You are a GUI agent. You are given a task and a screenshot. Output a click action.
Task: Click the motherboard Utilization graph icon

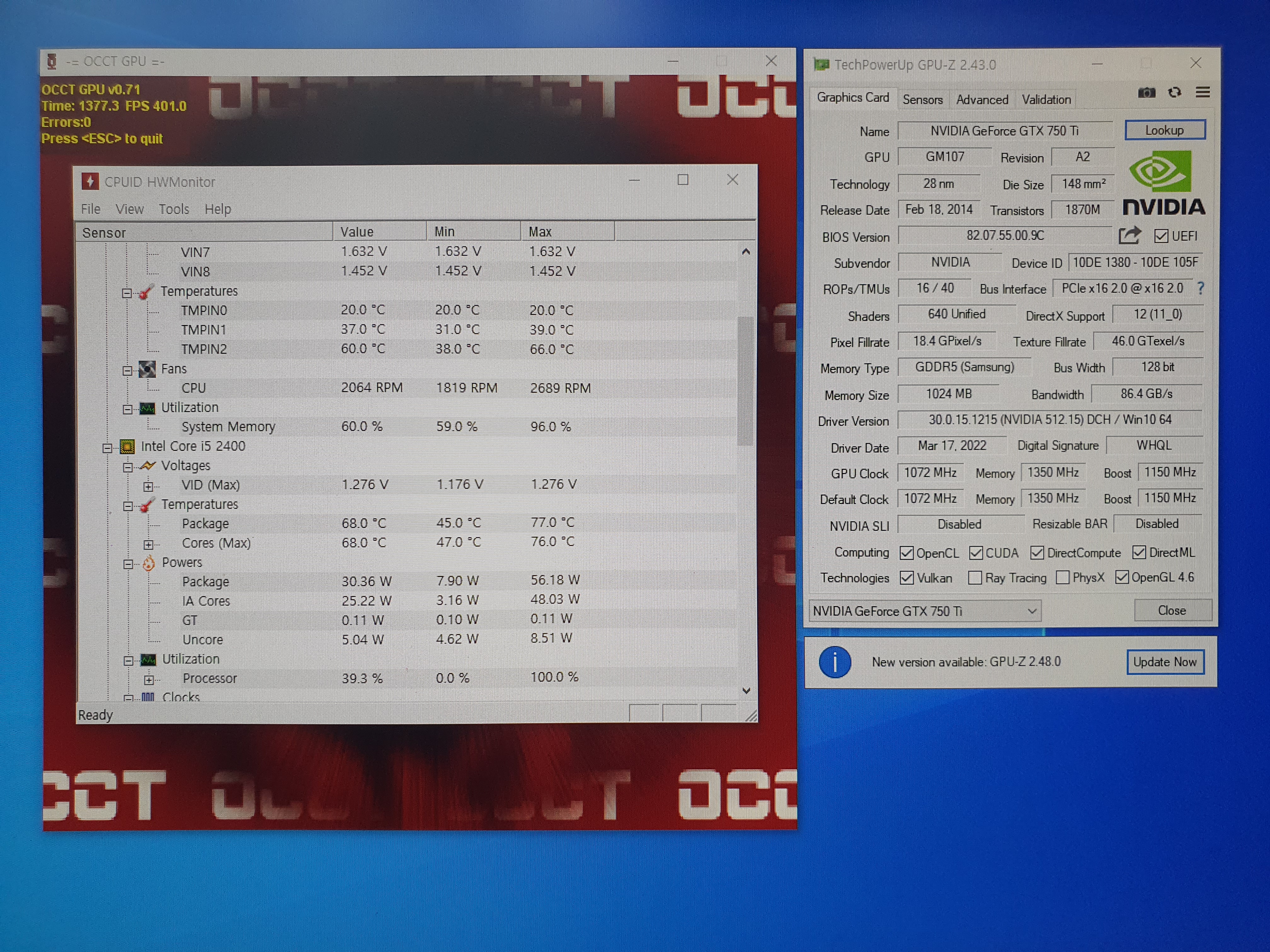click(147, 408)
